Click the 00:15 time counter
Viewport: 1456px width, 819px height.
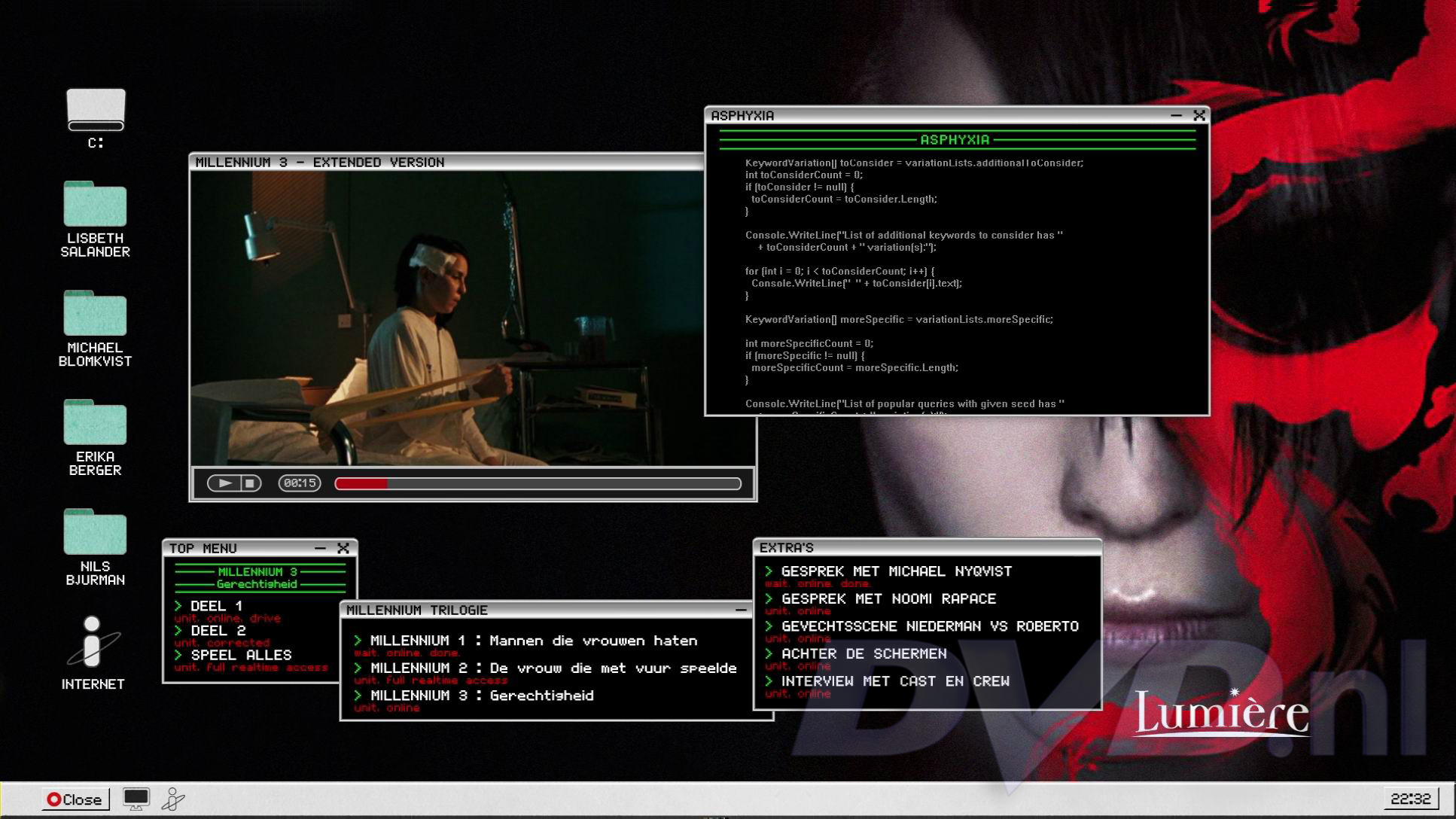[x=300, y=483]
